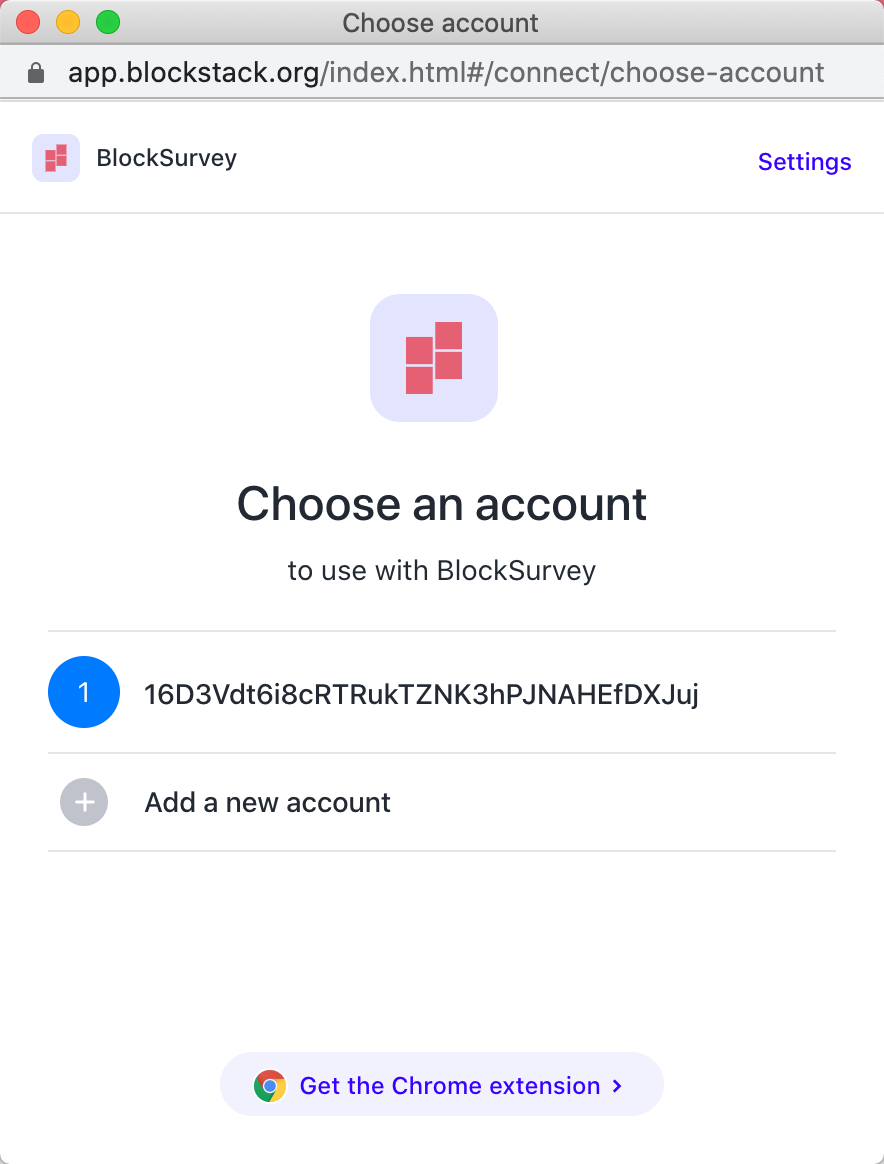The width and height of the screenshot is (884, 1164).
Task: Click Get the Chrome extension
Action: pyautogui.click(x=441, y=1084)
